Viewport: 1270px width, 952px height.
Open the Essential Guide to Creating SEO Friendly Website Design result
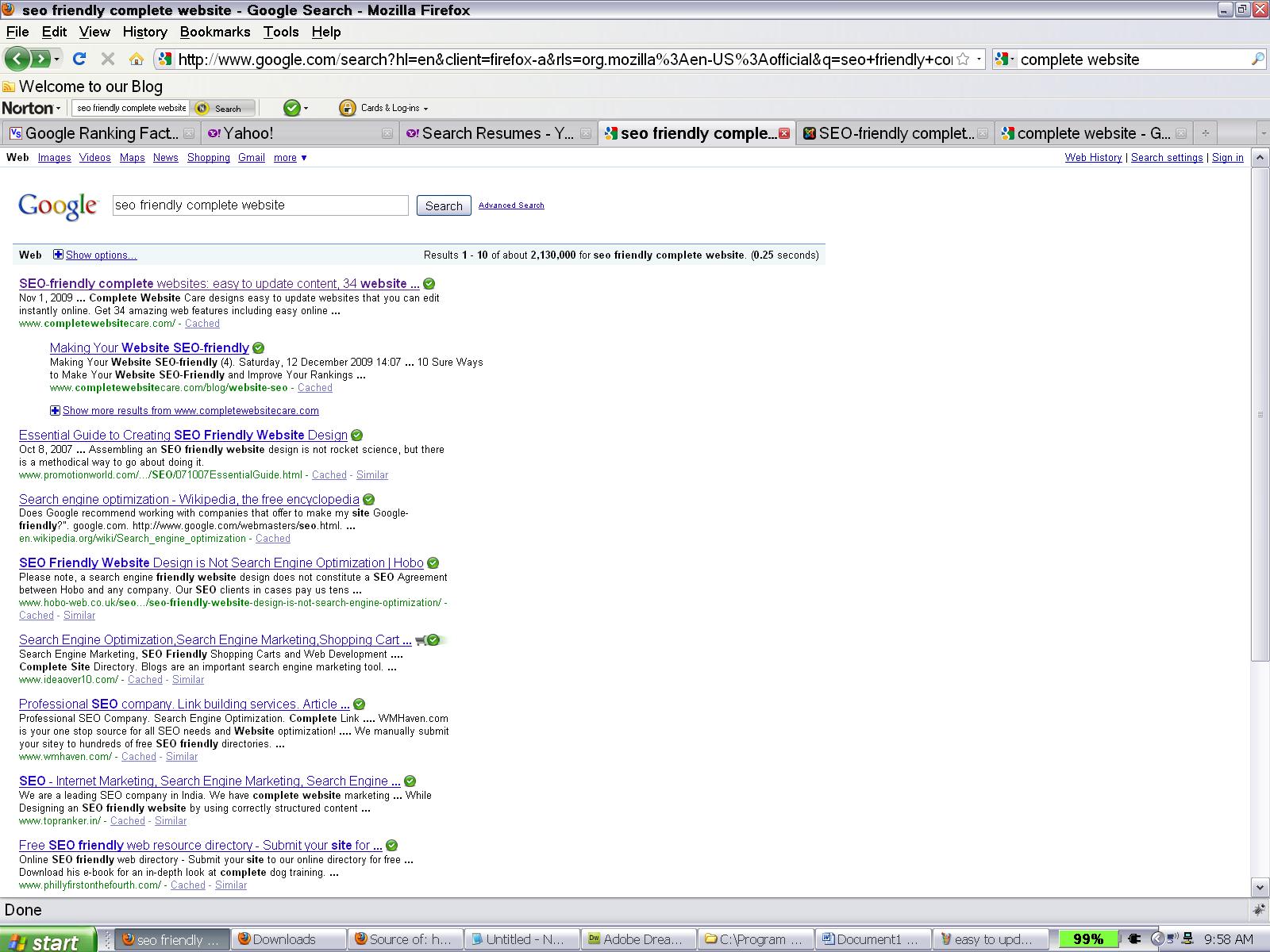coord(183,436)
